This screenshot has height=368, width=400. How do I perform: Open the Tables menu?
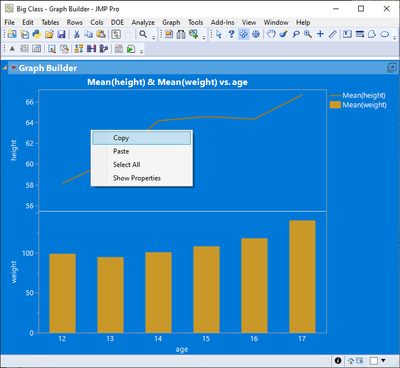50,22
